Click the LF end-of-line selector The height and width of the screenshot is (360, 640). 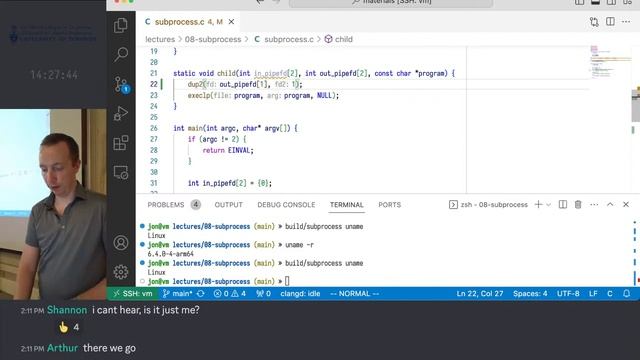593,293
